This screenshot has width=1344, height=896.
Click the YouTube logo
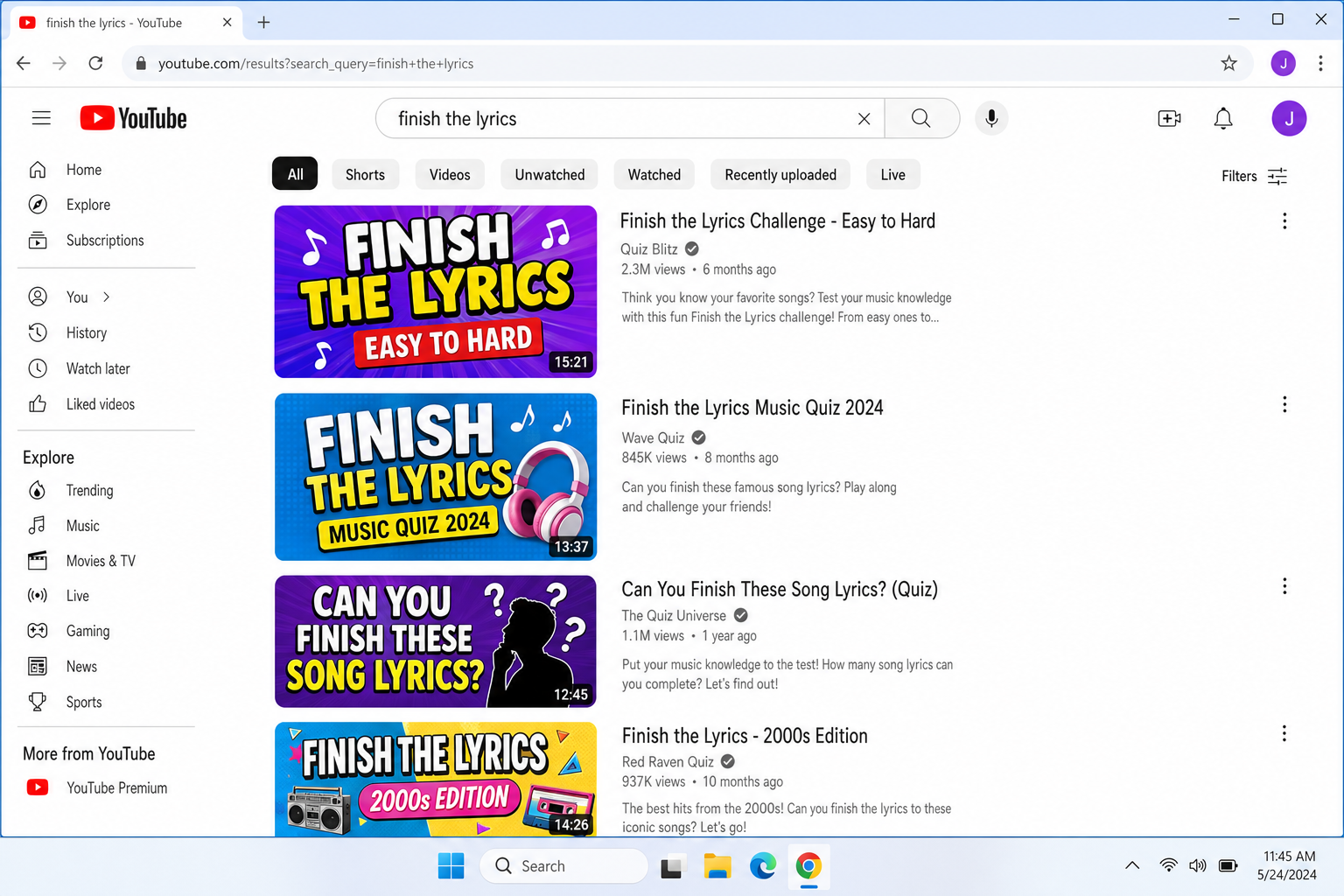tap(133, 118)
